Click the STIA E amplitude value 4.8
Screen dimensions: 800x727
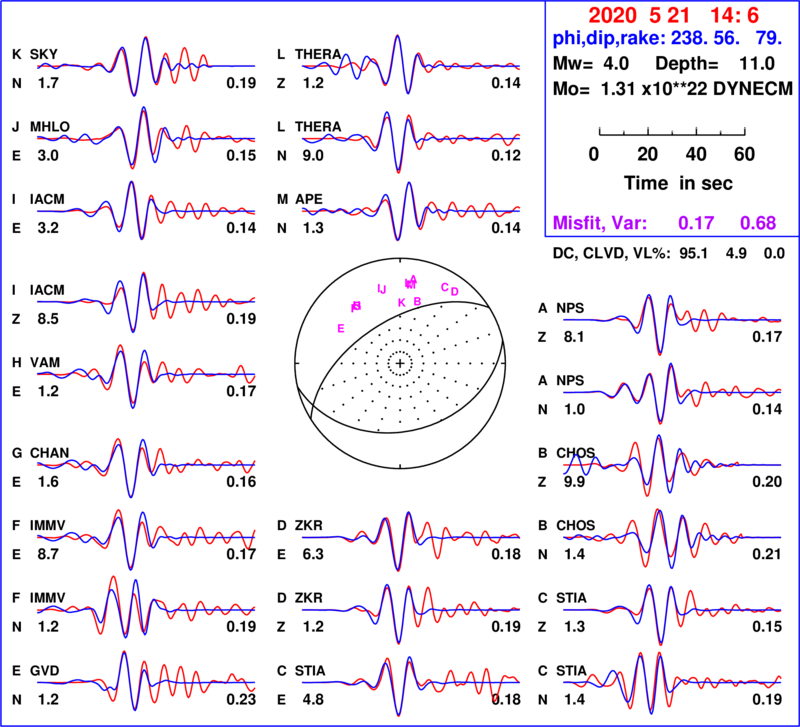click(x=313, y=699)
